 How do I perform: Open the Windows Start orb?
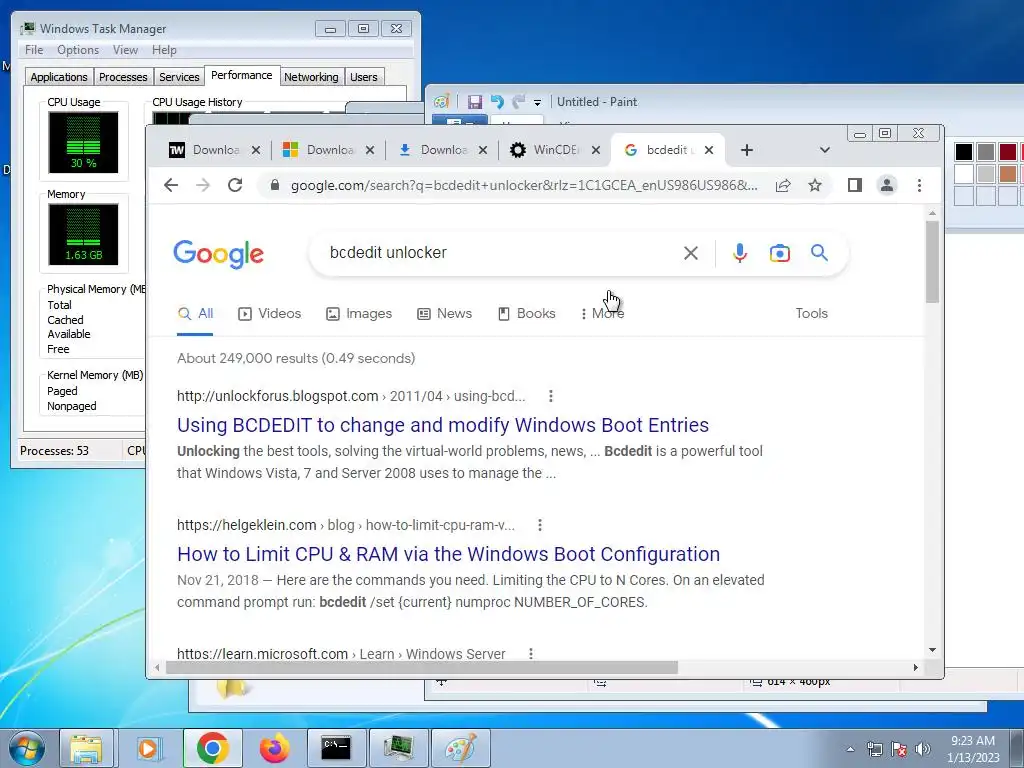[27, 748]
